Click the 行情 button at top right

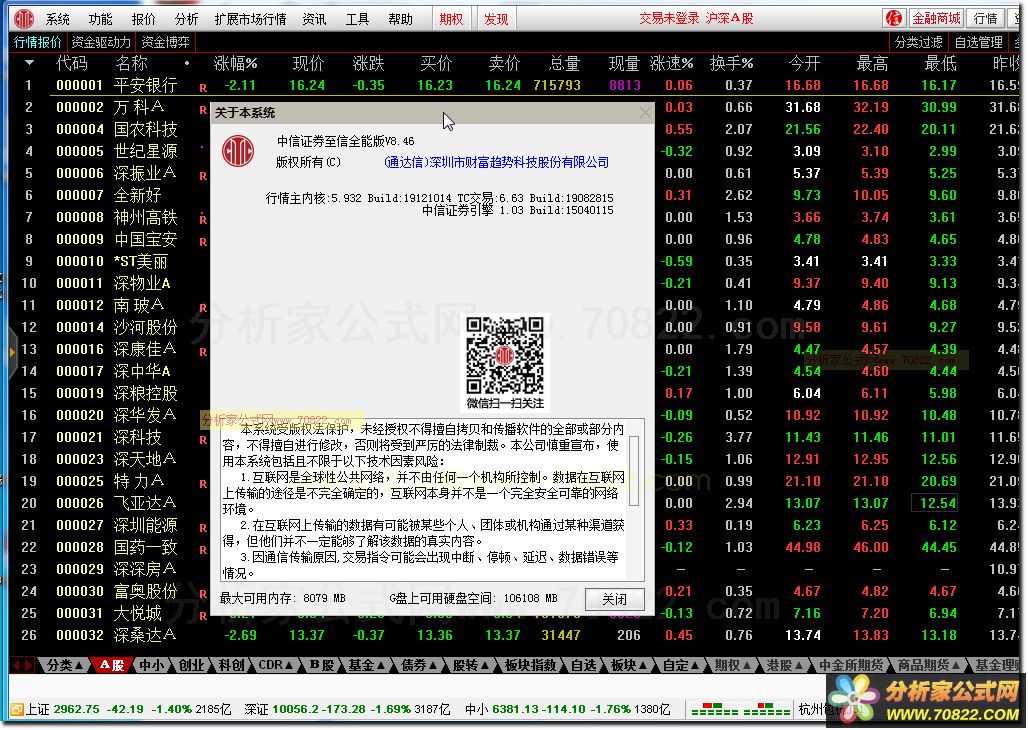tap(985, 18)
